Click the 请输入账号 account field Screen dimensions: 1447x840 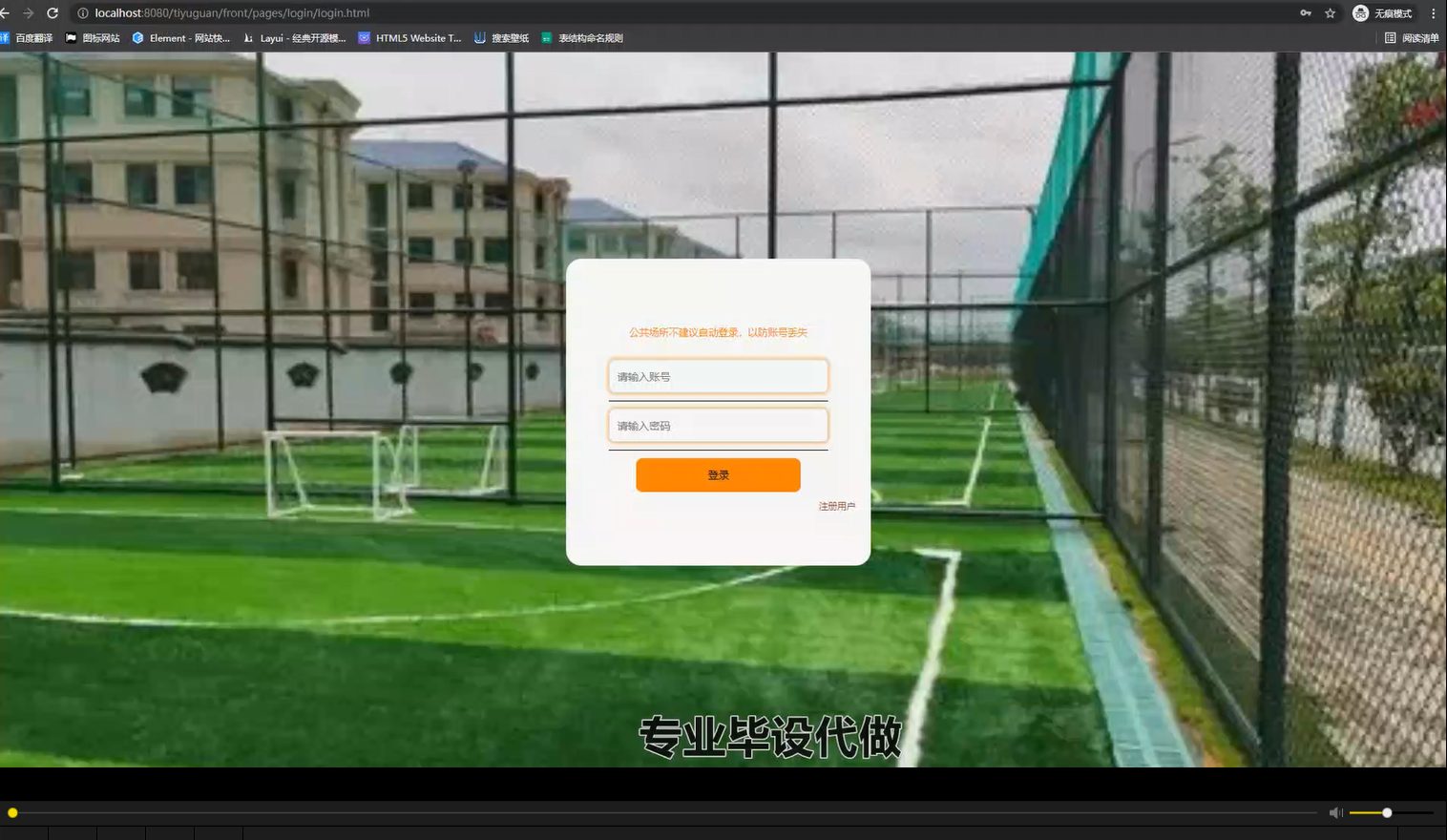point(718,376)
